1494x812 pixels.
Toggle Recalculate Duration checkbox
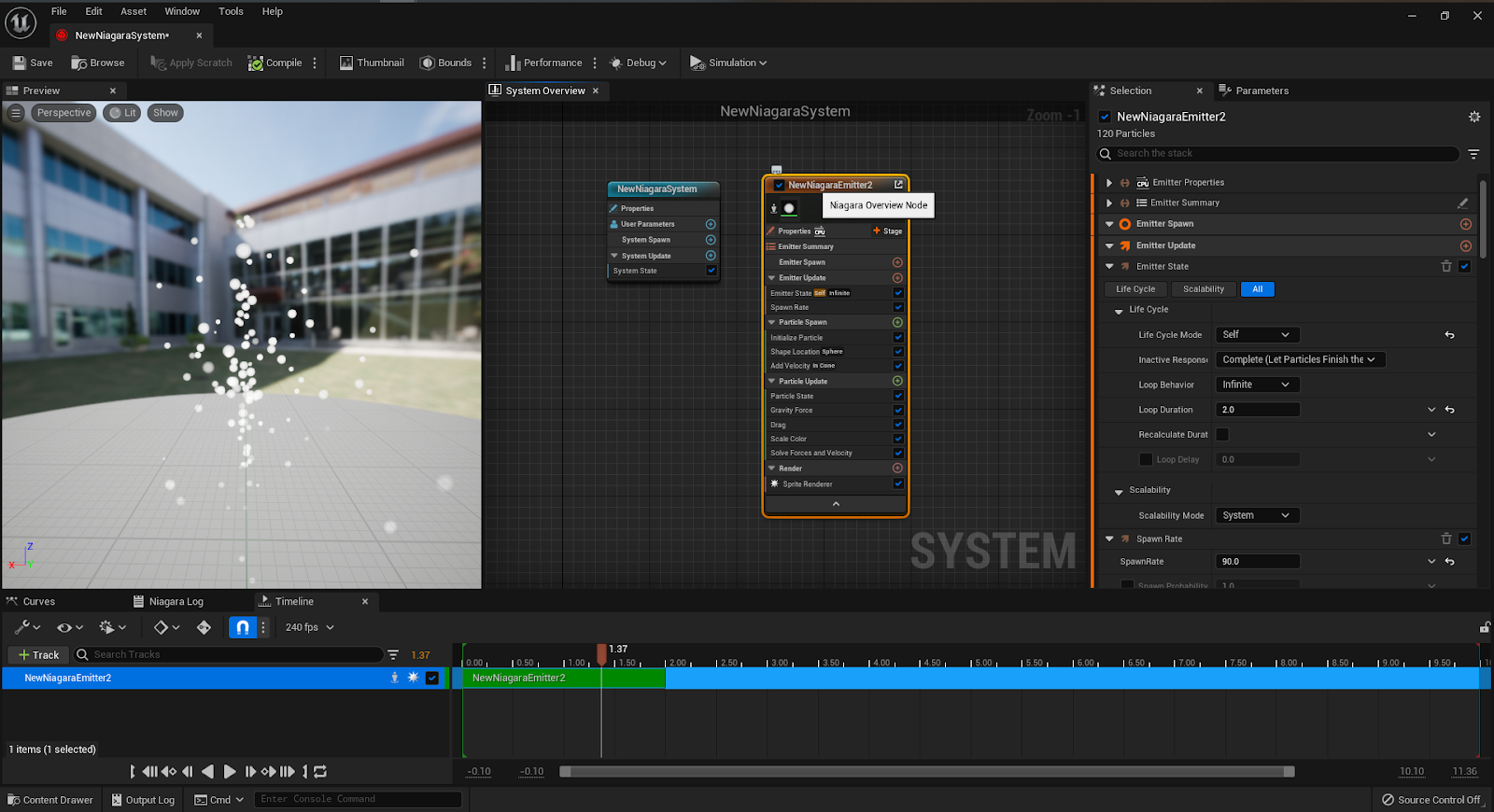point(1222,435)
